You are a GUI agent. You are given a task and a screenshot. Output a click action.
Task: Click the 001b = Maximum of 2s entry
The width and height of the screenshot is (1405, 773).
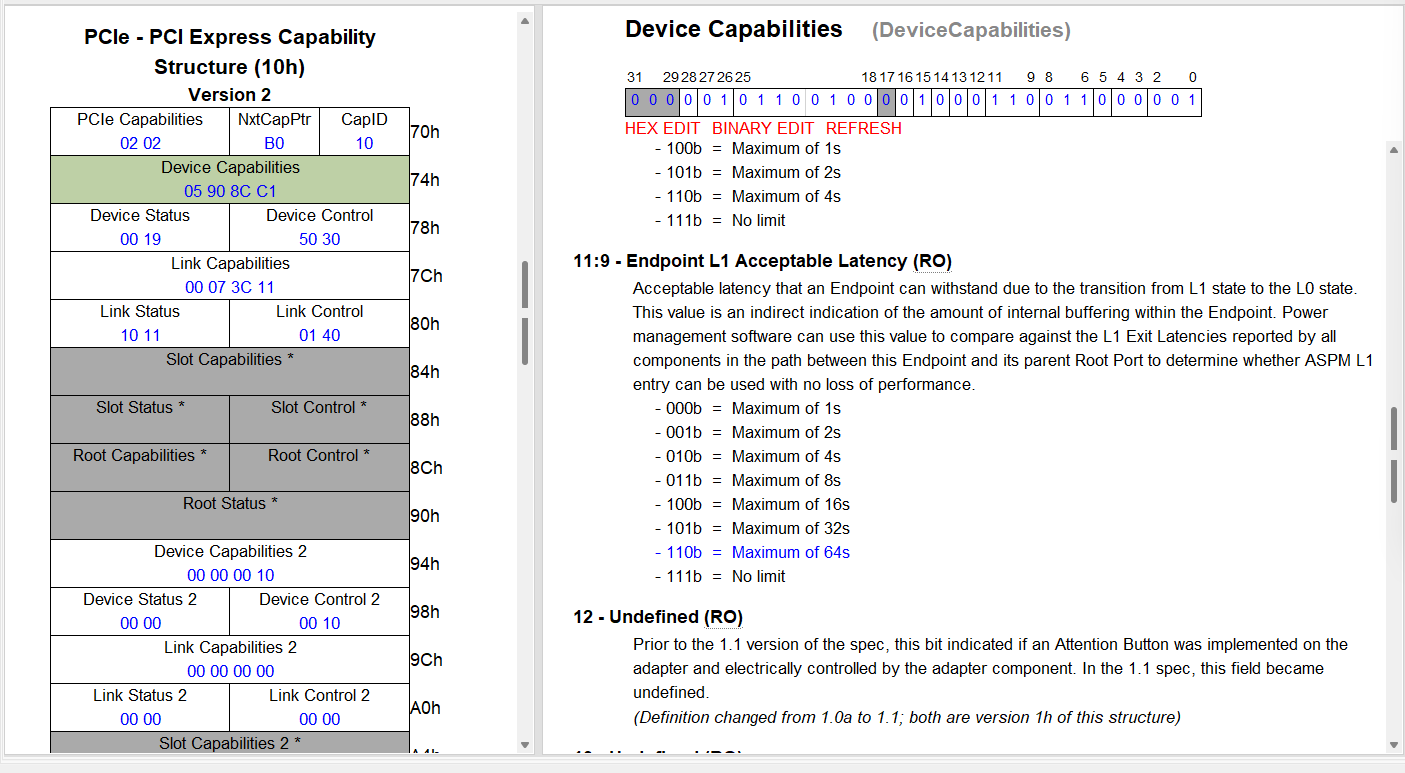(x=748, y=432)
